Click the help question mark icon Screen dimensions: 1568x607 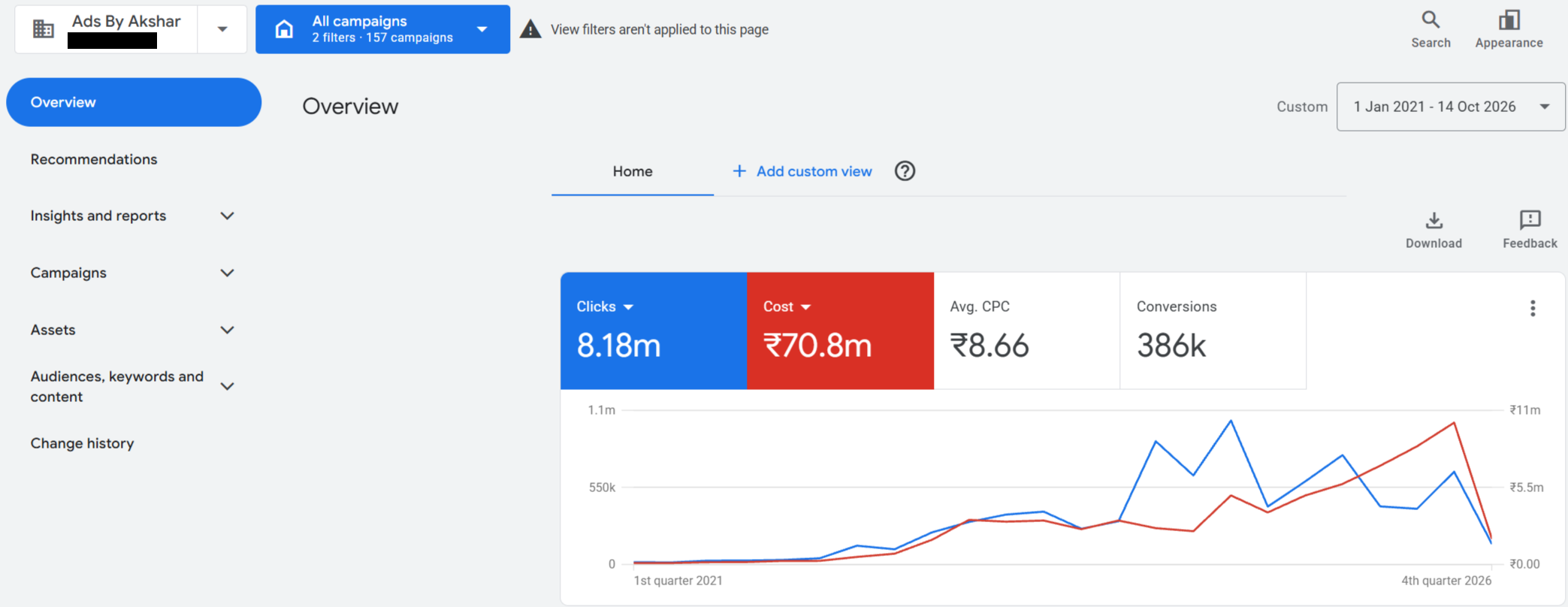[905, 171]
